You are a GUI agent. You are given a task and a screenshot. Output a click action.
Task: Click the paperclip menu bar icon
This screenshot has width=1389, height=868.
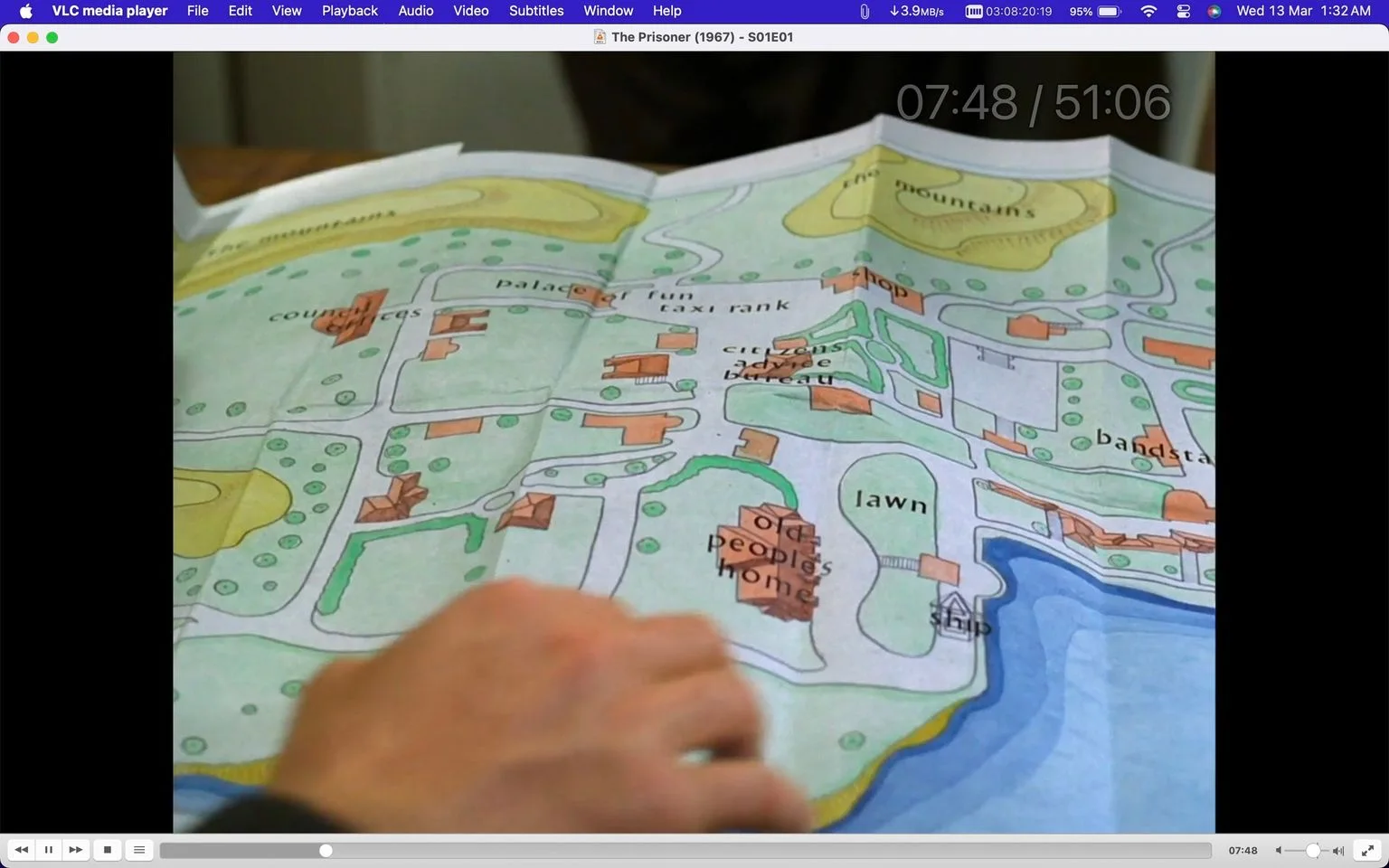pos(865,11)
